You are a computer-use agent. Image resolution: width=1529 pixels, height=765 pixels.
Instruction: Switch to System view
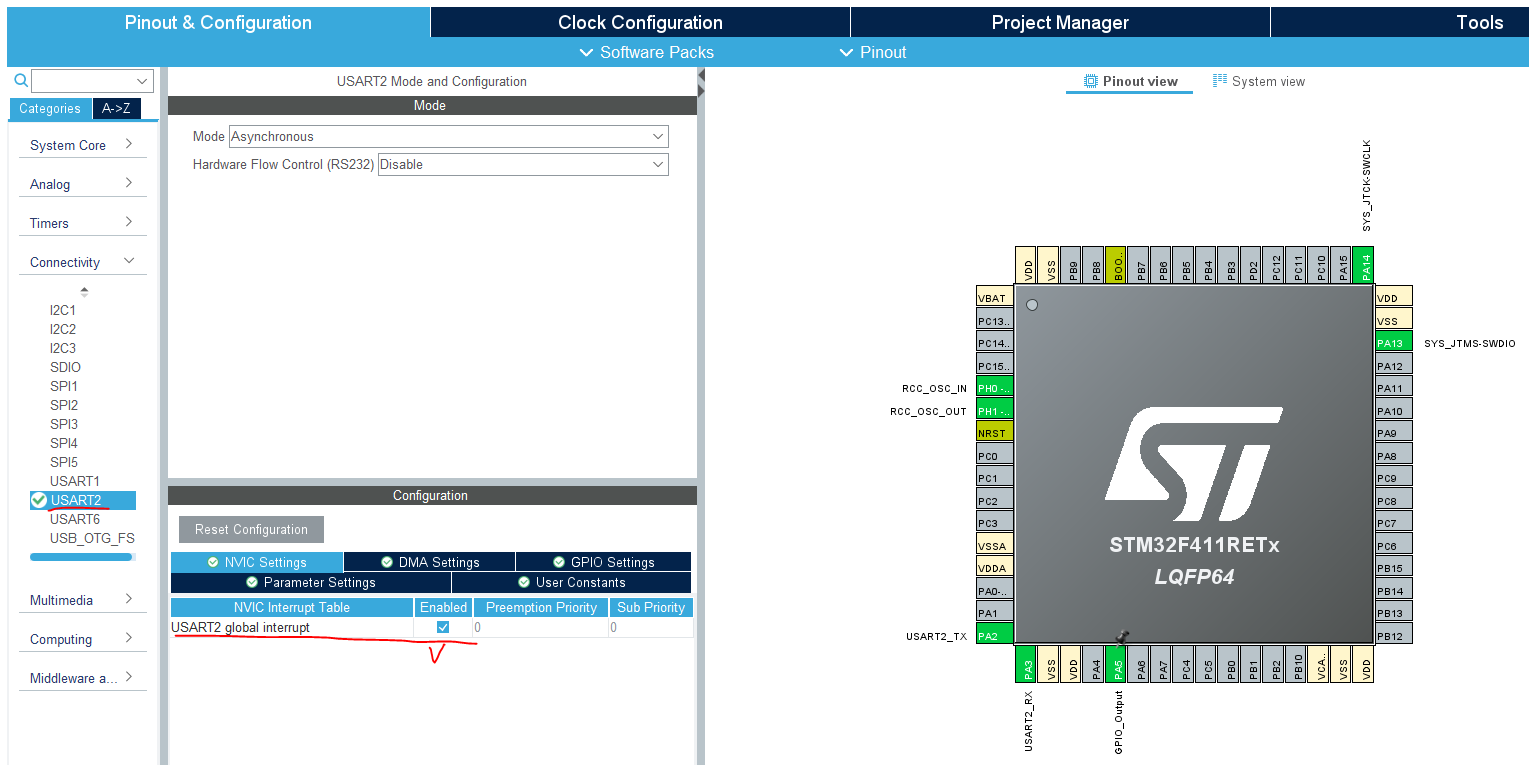coord(1259,81)
